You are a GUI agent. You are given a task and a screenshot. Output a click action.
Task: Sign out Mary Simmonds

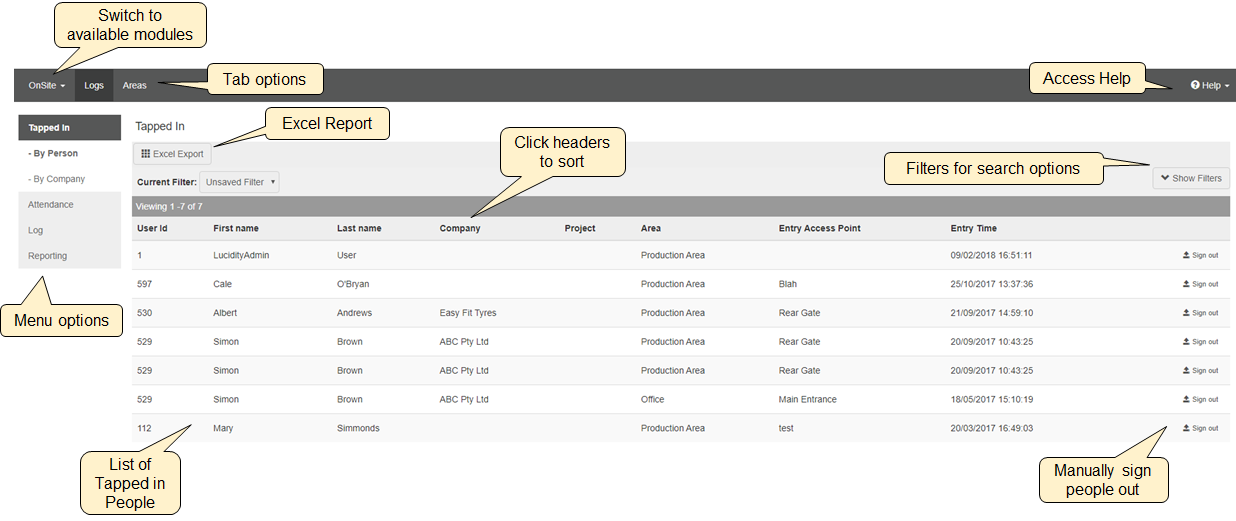pos(1200,428)
